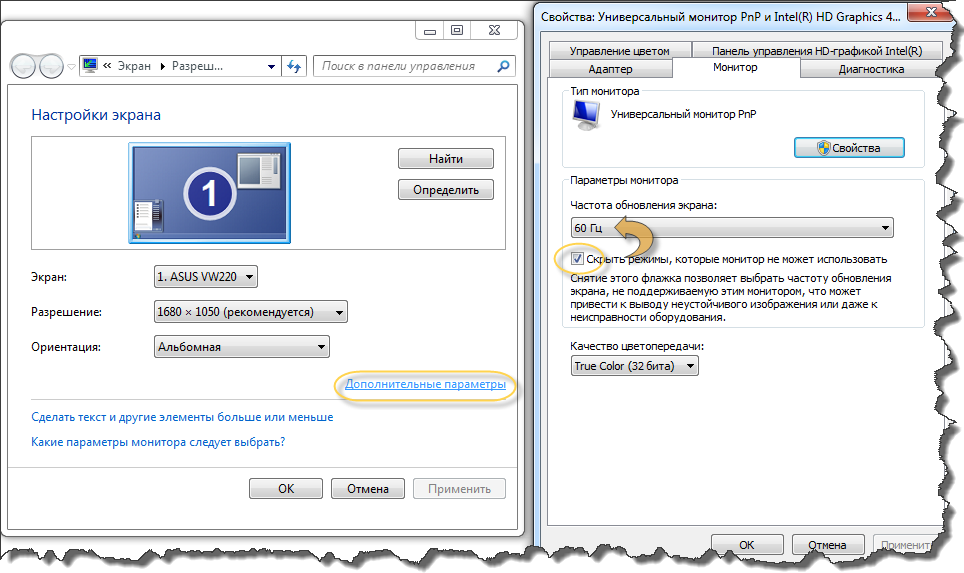964x573 pixels.
Task: Click the Определить button
Action: coord(445,190)
